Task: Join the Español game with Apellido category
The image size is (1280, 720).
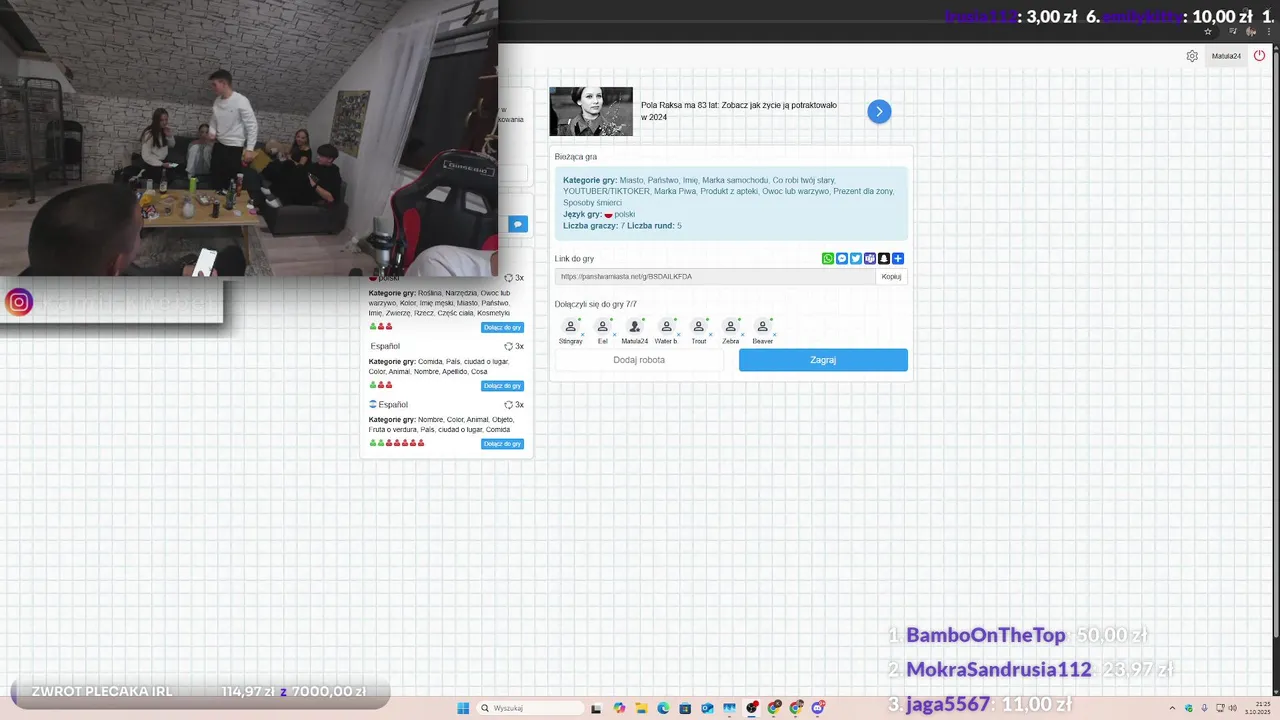Action: 502,386
